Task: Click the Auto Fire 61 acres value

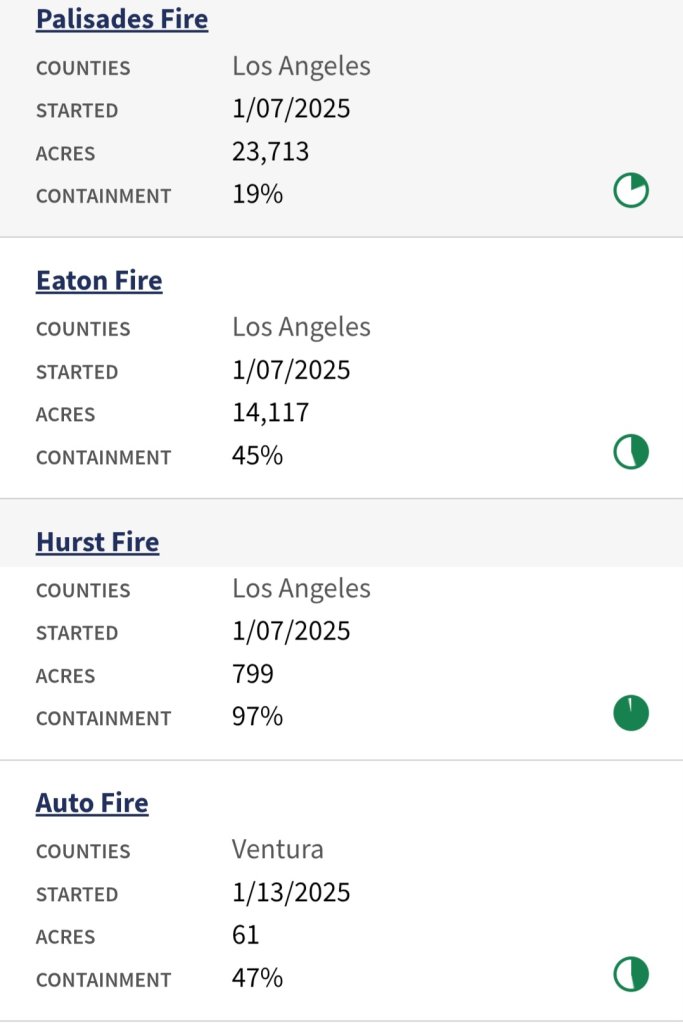Action: click(246, 935)
